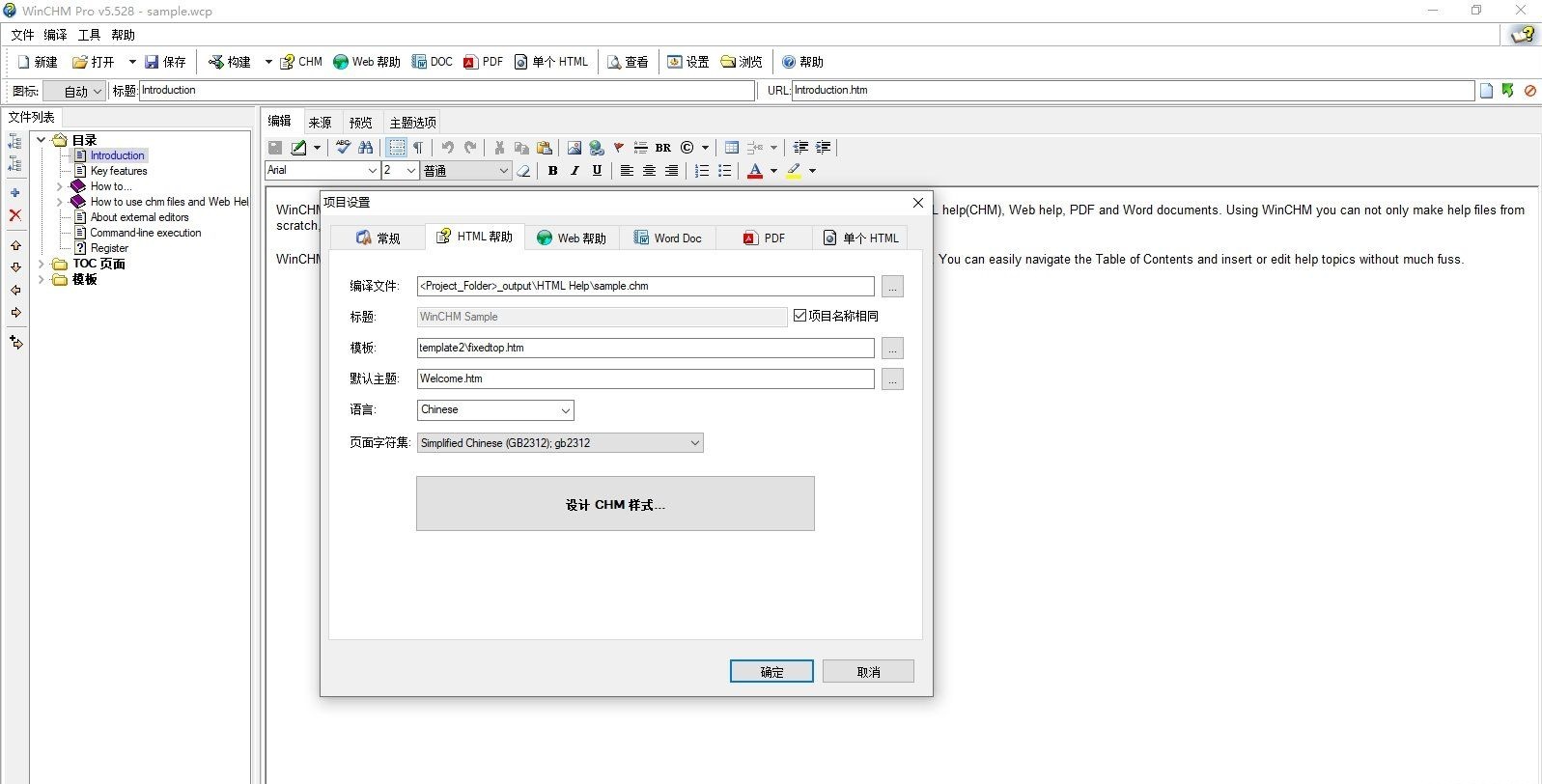Click the 确定 button
Image resolution: width=1542 pixels, height=784 pixels.
(x=771, y=672)
